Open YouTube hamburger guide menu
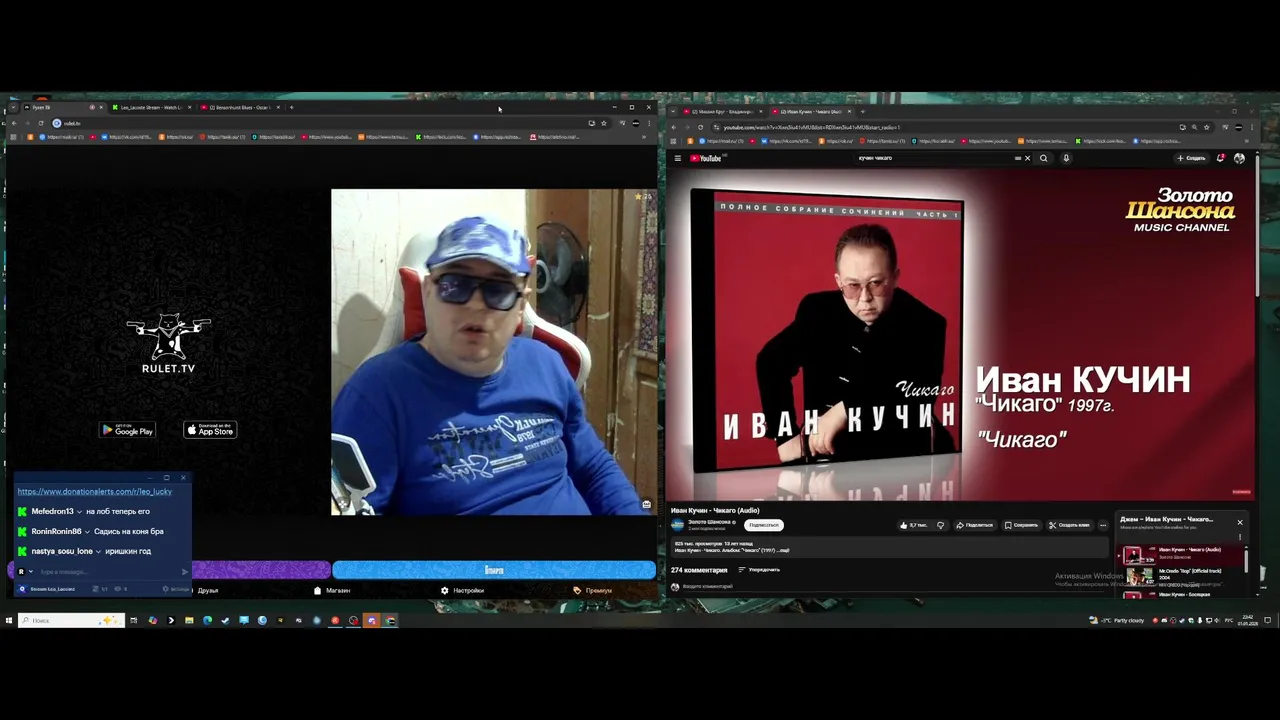Screen dimensions: 1280x720 click(677, 158)
